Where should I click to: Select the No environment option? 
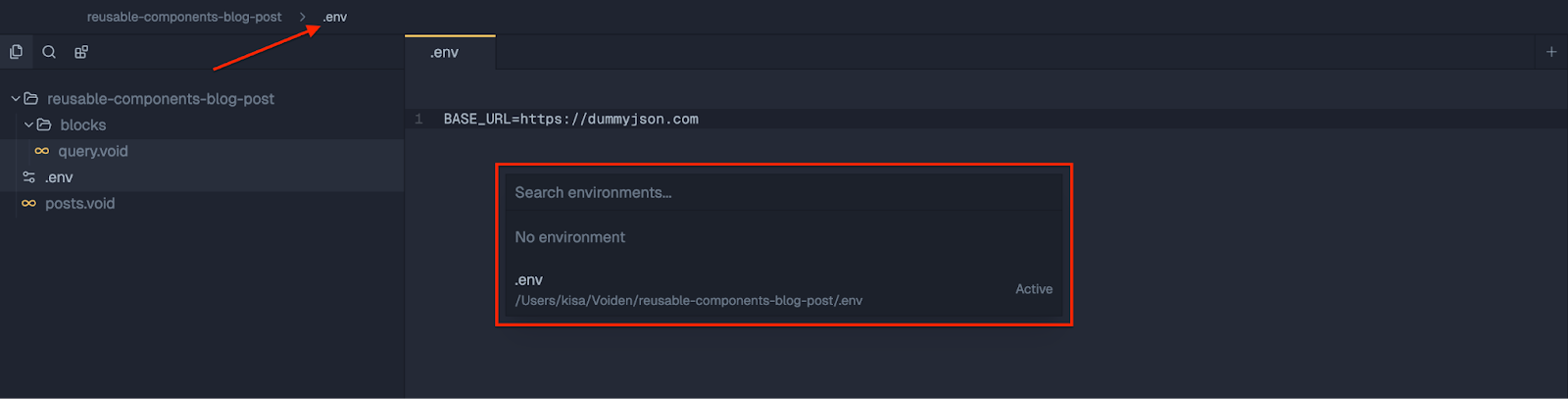(570, 237)
